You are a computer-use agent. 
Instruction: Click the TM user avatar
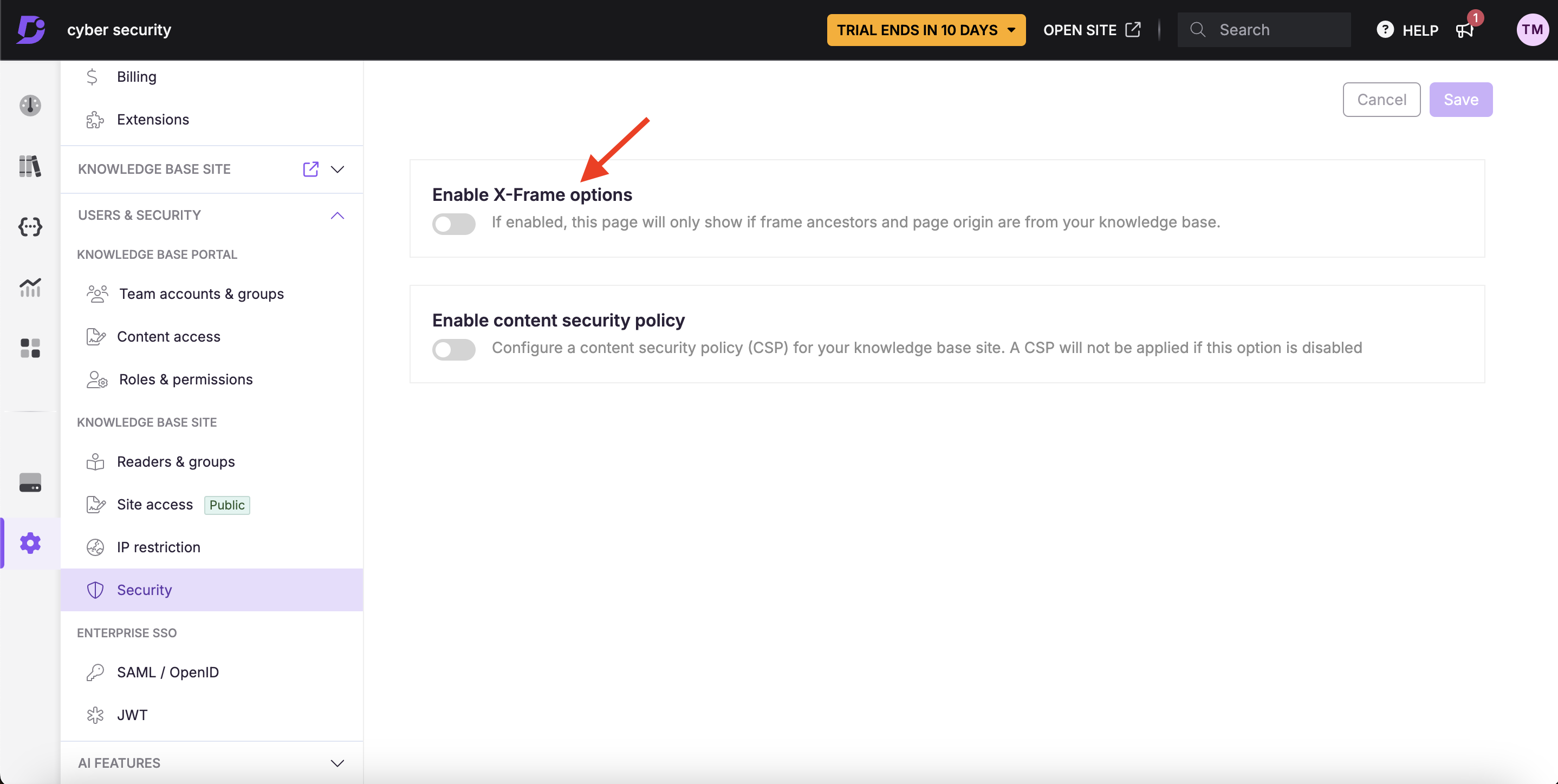tap(1531, 30)
